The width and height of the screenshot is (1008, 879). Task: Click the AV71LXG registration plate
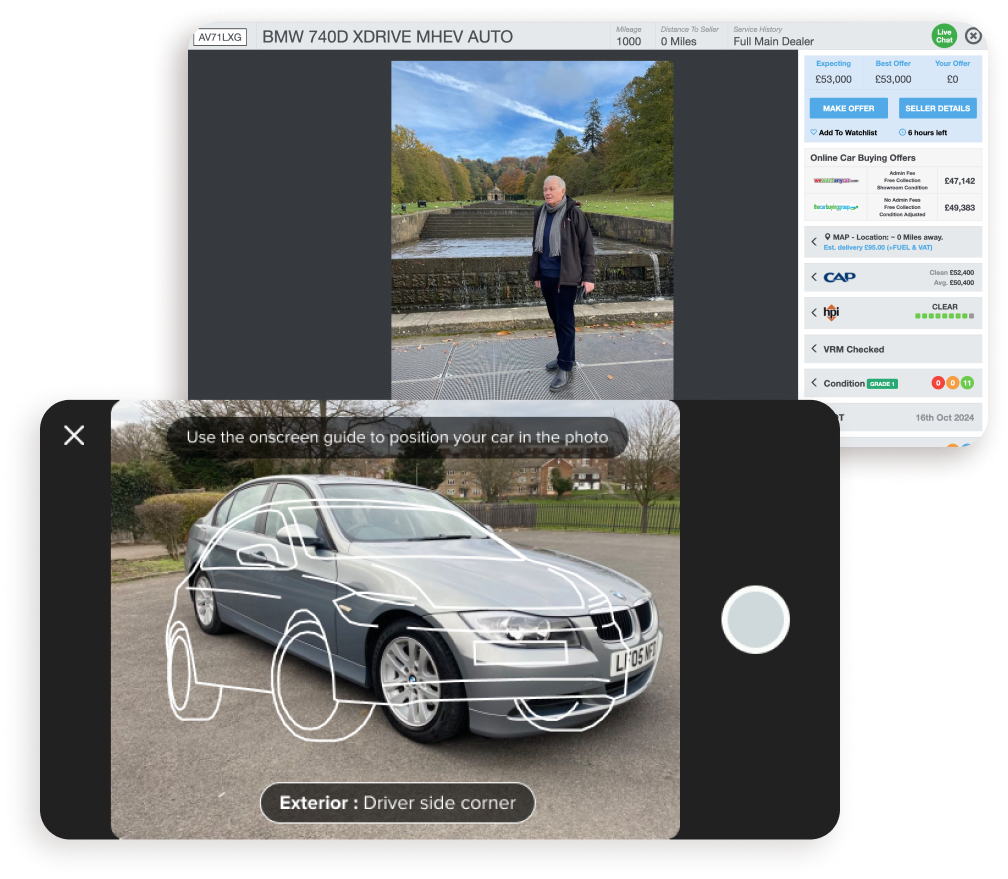pos(220,37)
